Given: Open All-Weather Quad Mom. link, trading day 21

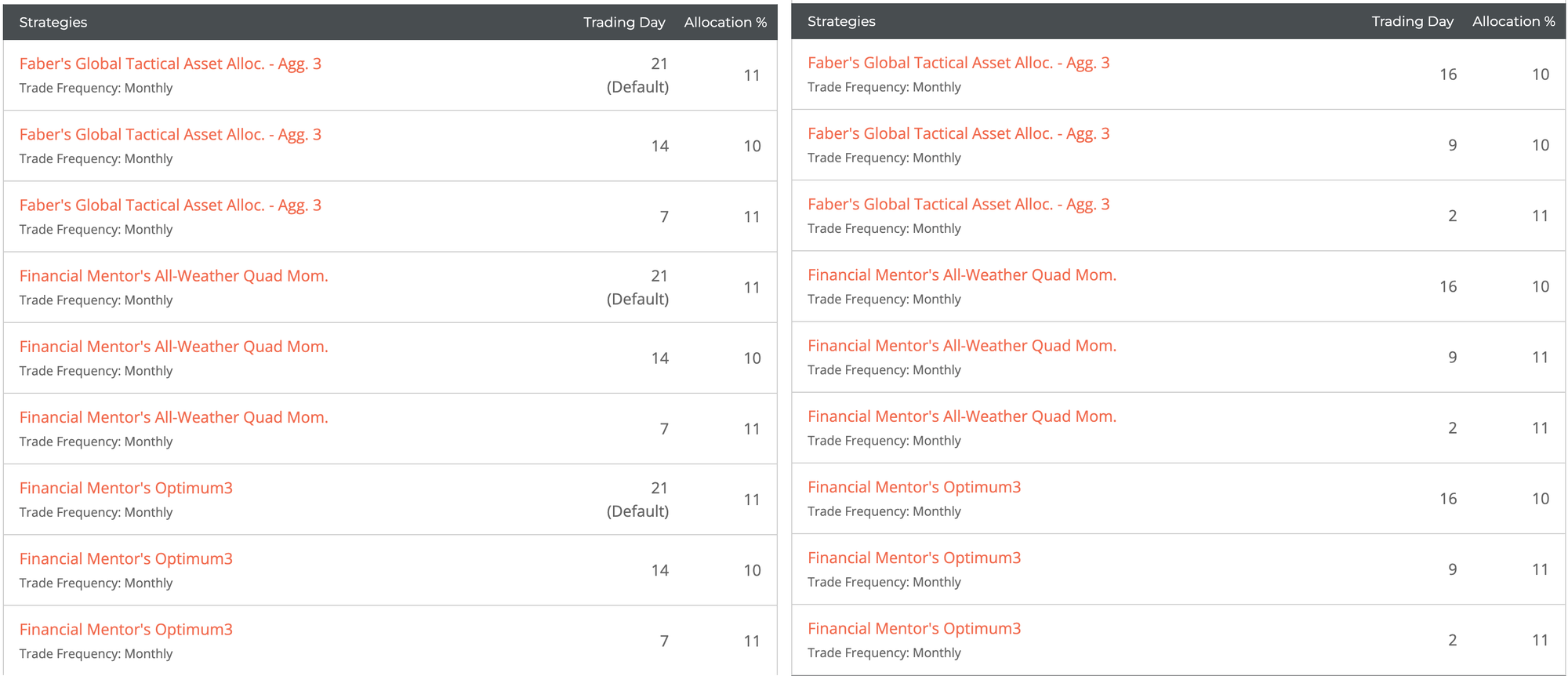Looking at the screenshot, I should tap(173, 276).
